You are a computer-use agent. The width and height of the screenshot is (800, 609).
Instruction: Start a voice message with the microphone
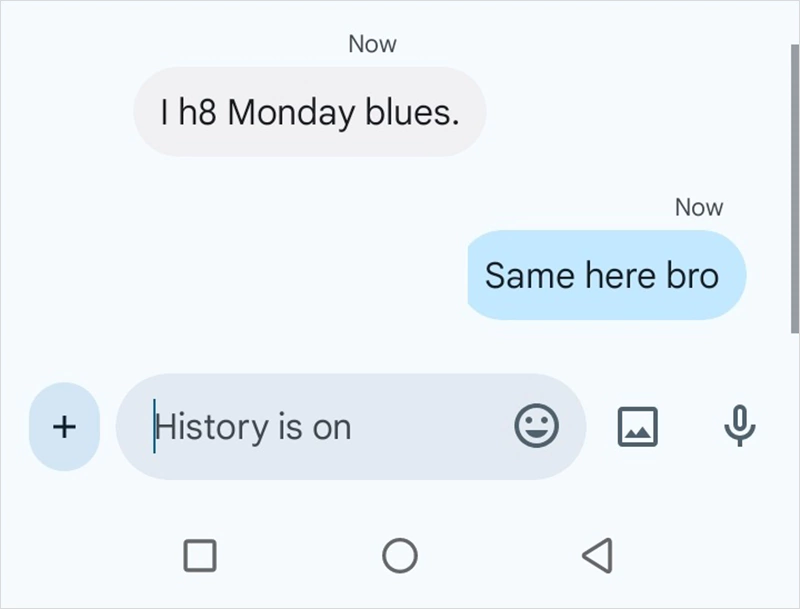click(x=738, y=426)
